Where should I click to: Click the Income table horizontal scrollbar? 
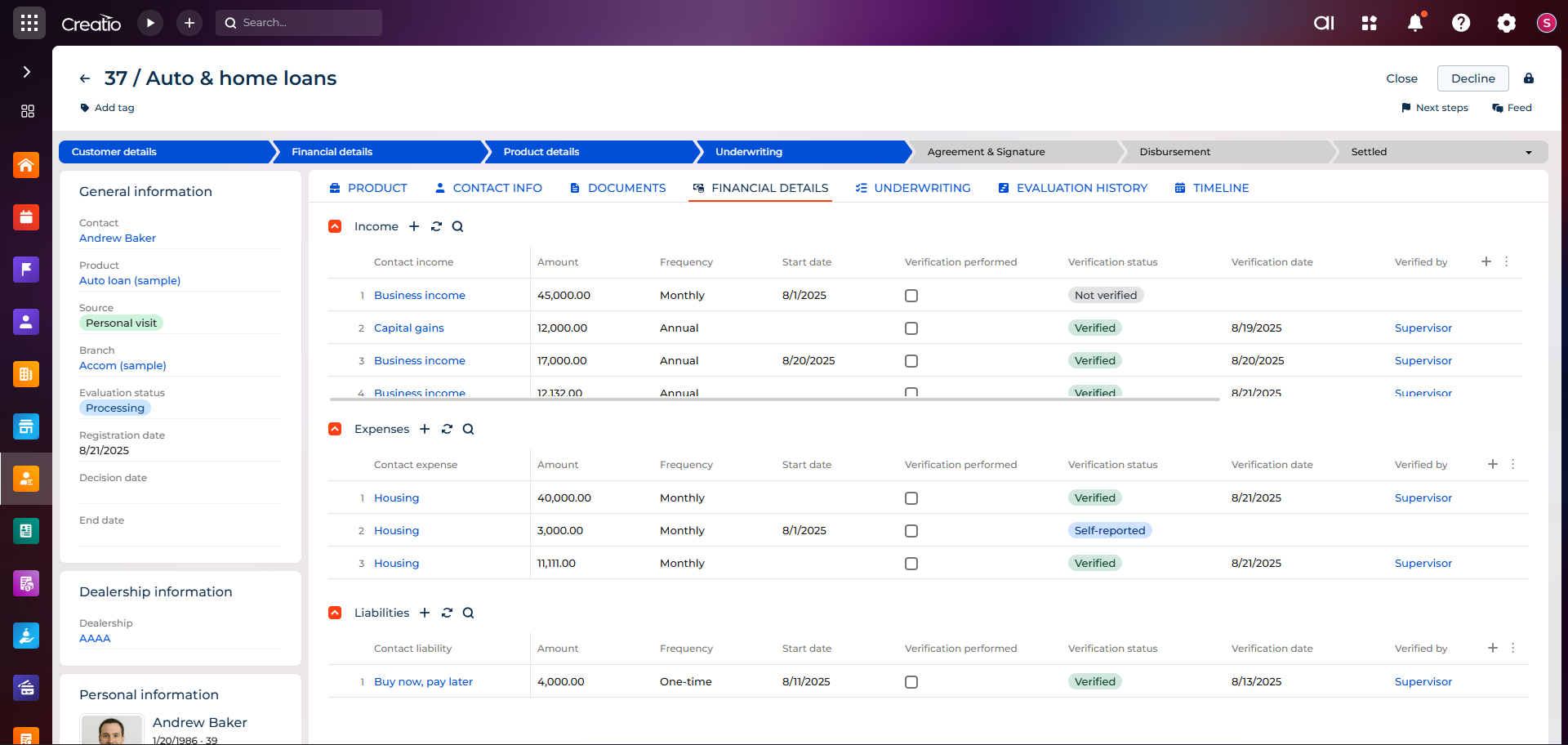[x=774, y=399]
